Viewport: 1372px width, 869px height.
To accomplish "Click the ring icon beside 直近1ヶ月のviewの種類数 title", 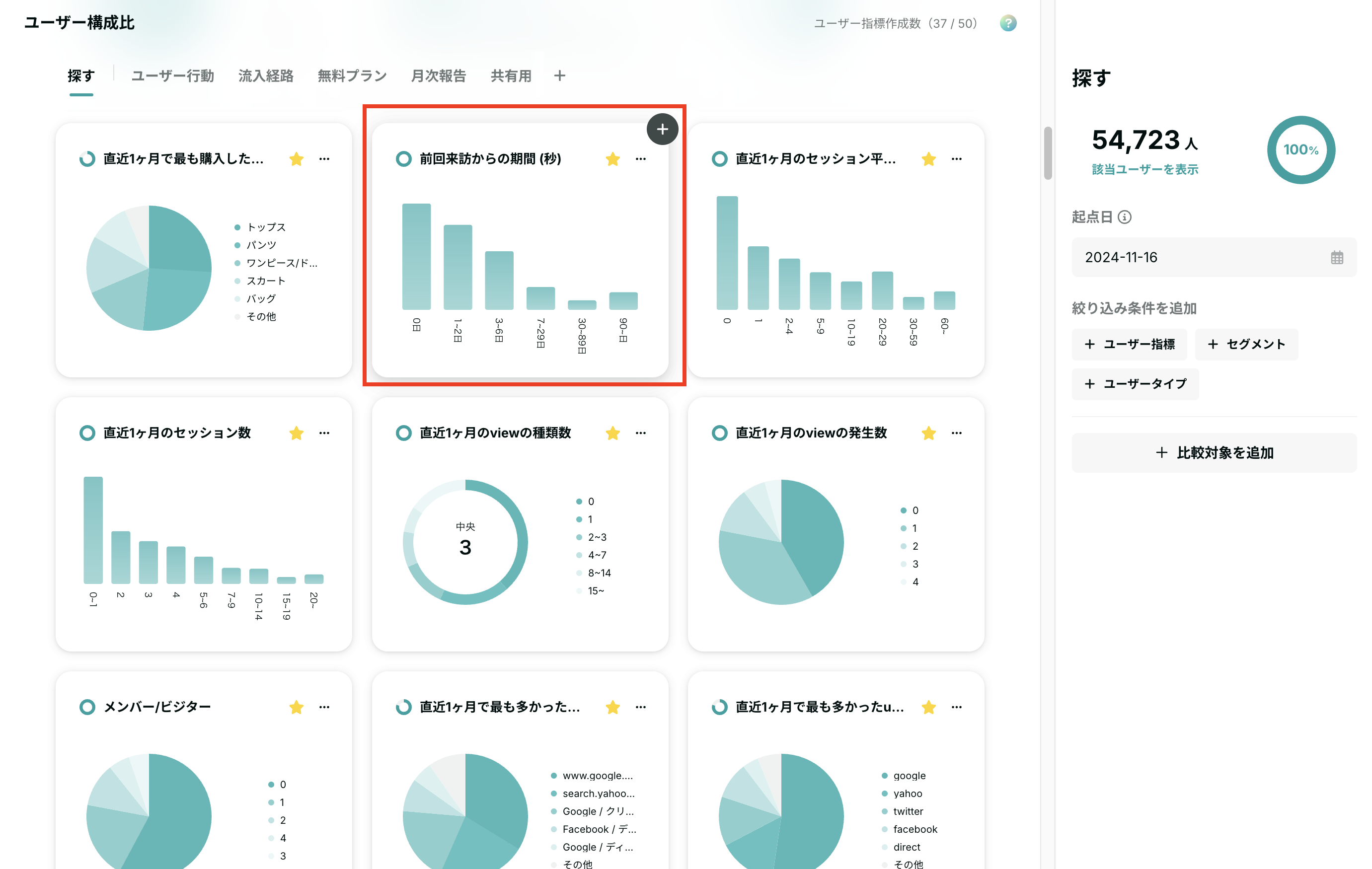I will pyautogui.click(x=403, y=433).
